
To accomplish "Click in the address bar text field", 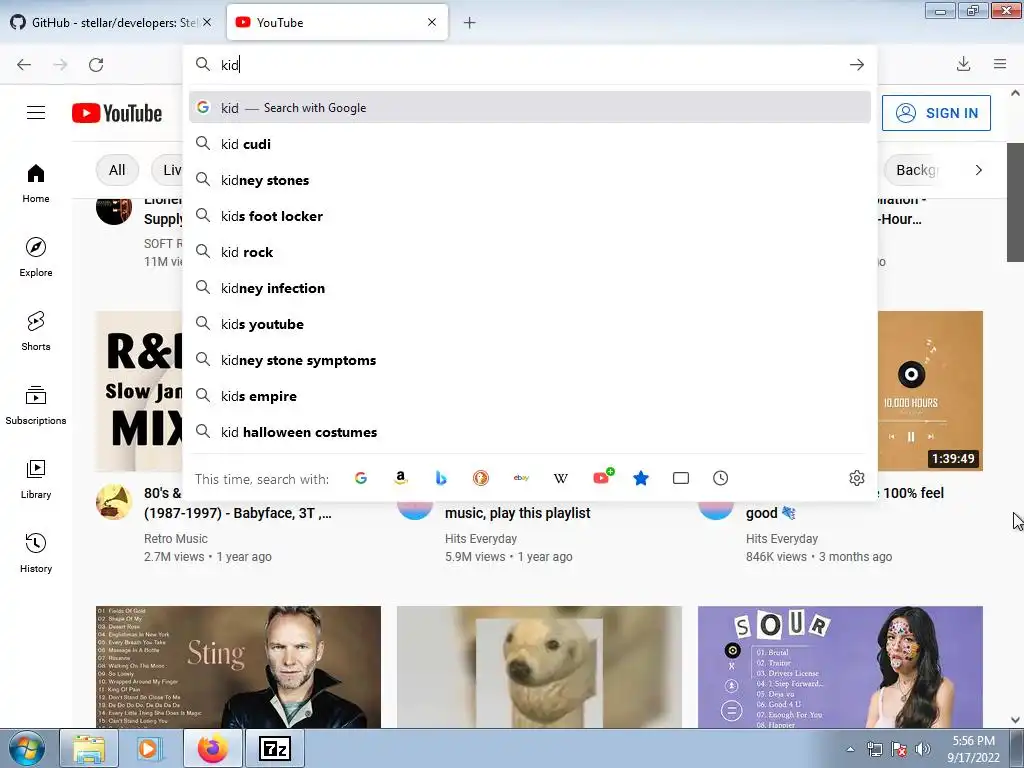I will 529,65.
